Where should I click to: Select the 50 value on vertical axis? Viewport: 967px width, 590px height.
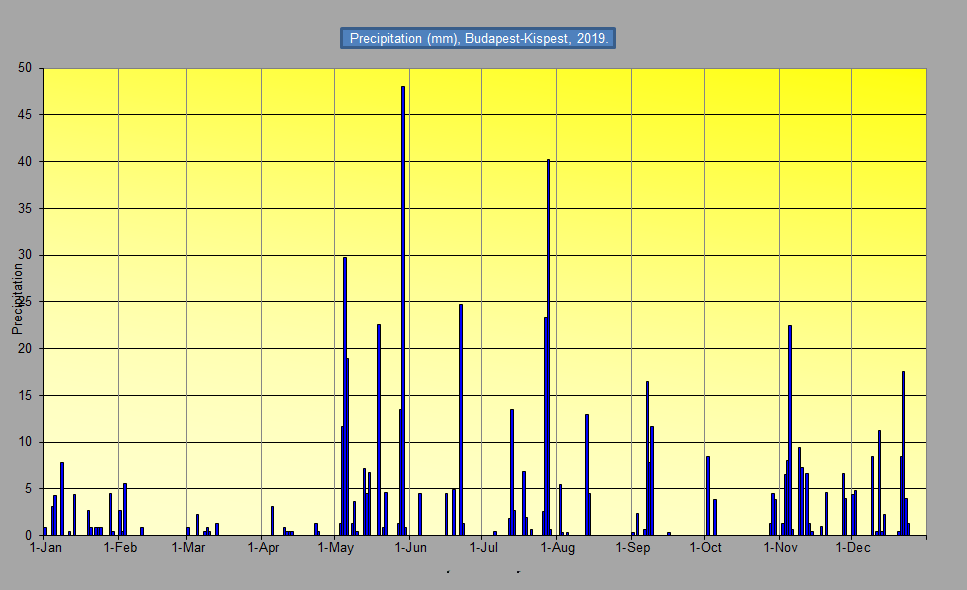point(25,68)
